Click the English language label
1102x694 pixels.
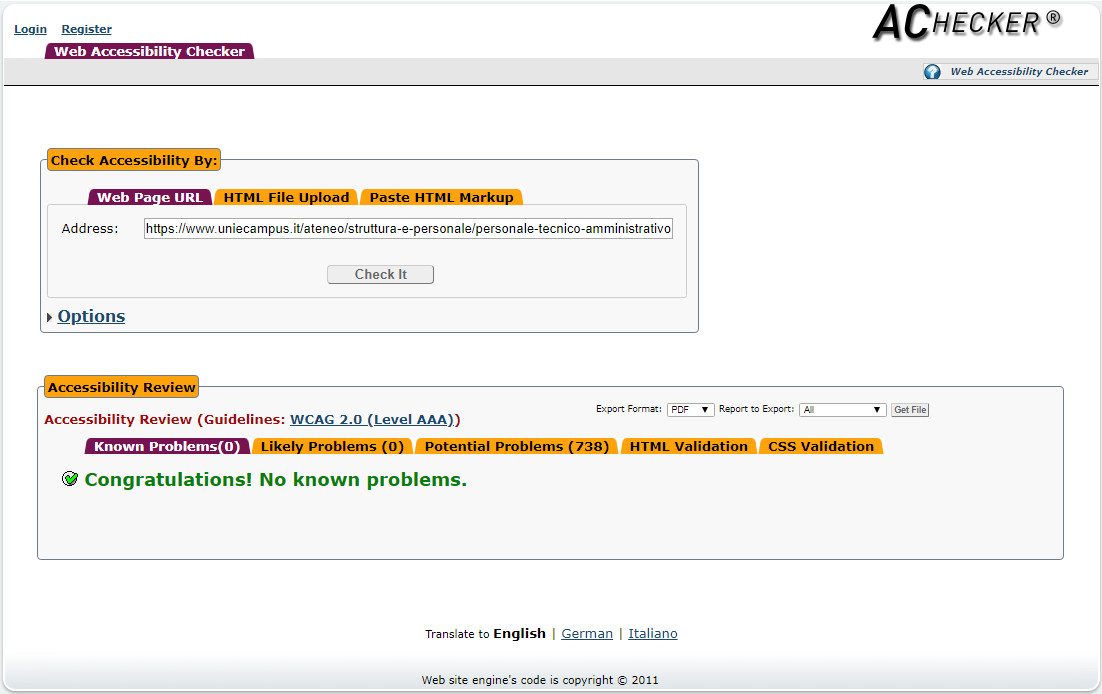[519, 634]
